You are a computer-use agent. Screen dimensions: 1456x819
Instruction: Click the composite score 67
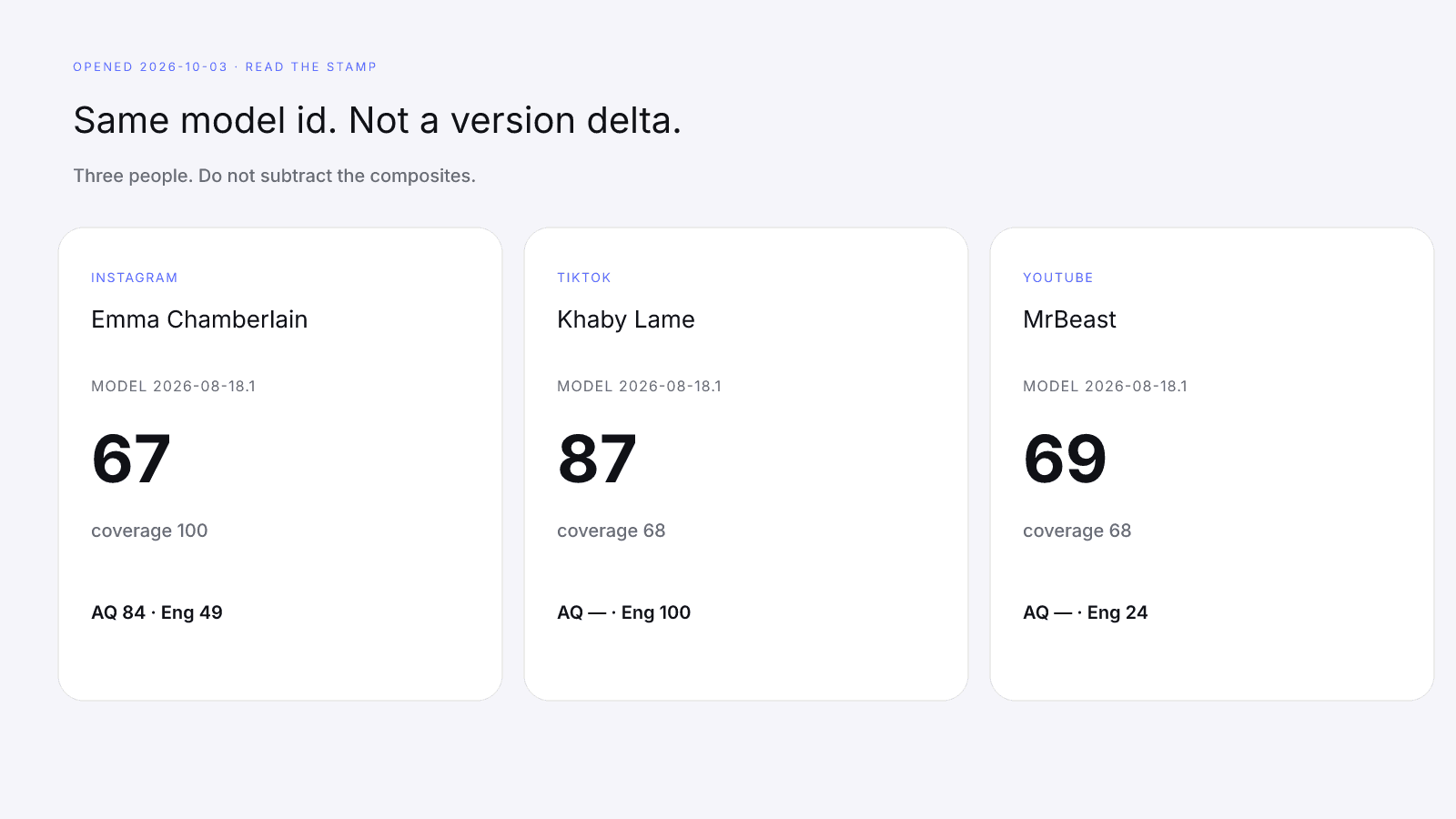coord(131,459)
